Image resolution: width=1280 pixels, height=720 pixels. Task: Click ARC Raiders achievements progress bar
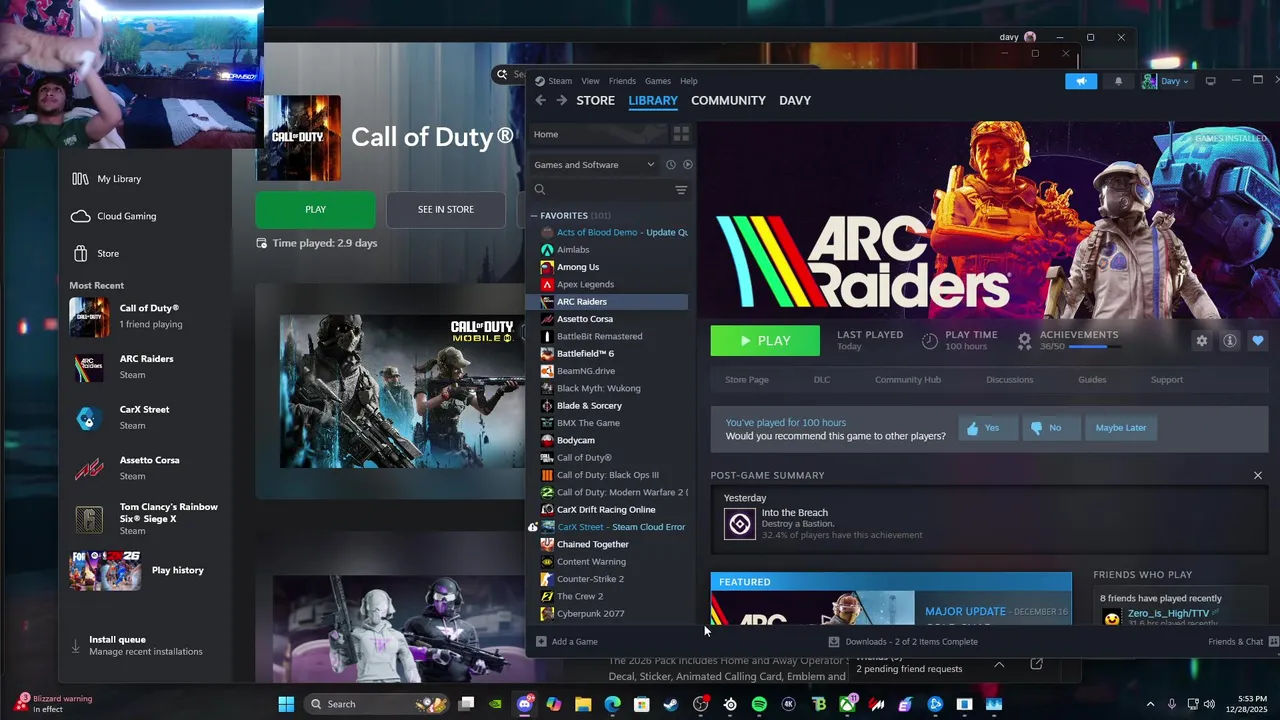[1094, 347]
